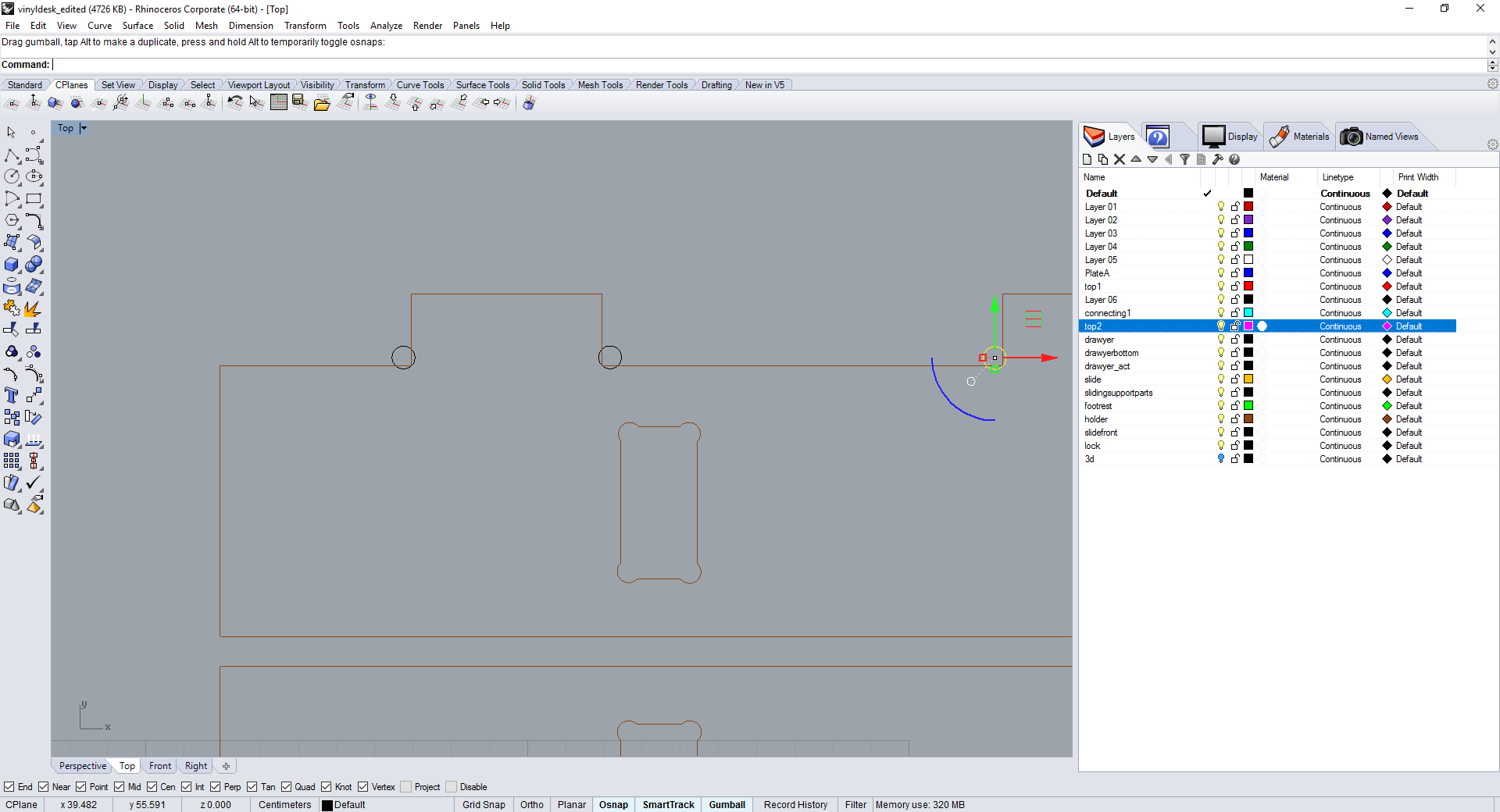Click the green color swatch of Layer 04
The width and height of the screenshot is (1500, 812).
(x=1248, y=247)
